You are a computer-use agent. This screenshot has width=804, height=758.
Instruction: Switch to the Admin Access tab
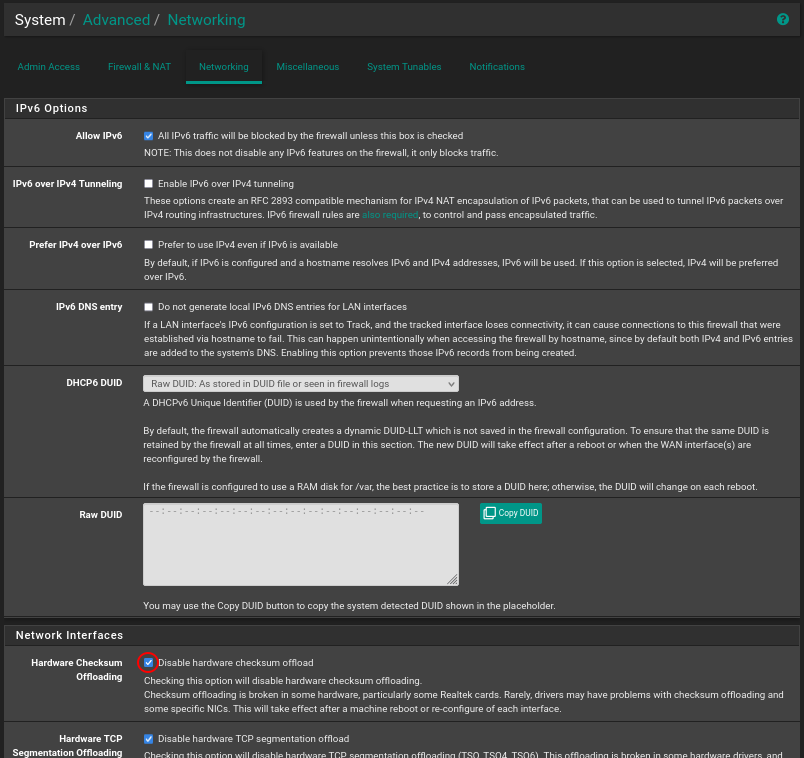tap(48, 67)
